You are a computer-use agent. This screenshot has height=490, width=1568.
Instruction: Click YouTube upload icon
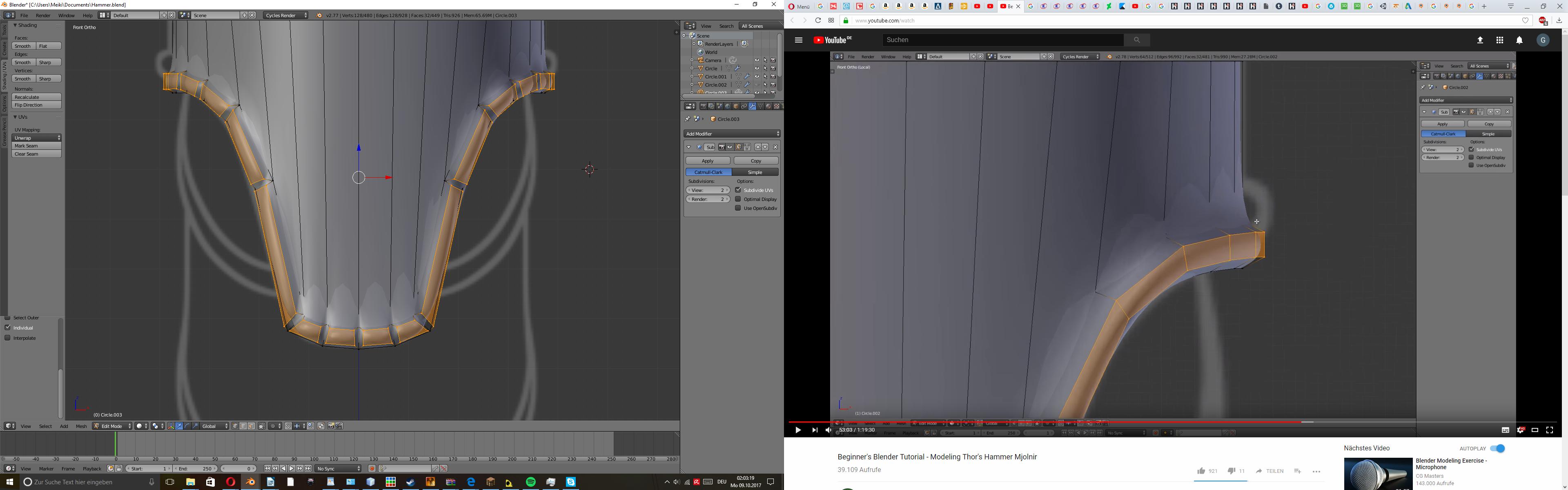coord(1480,40)
